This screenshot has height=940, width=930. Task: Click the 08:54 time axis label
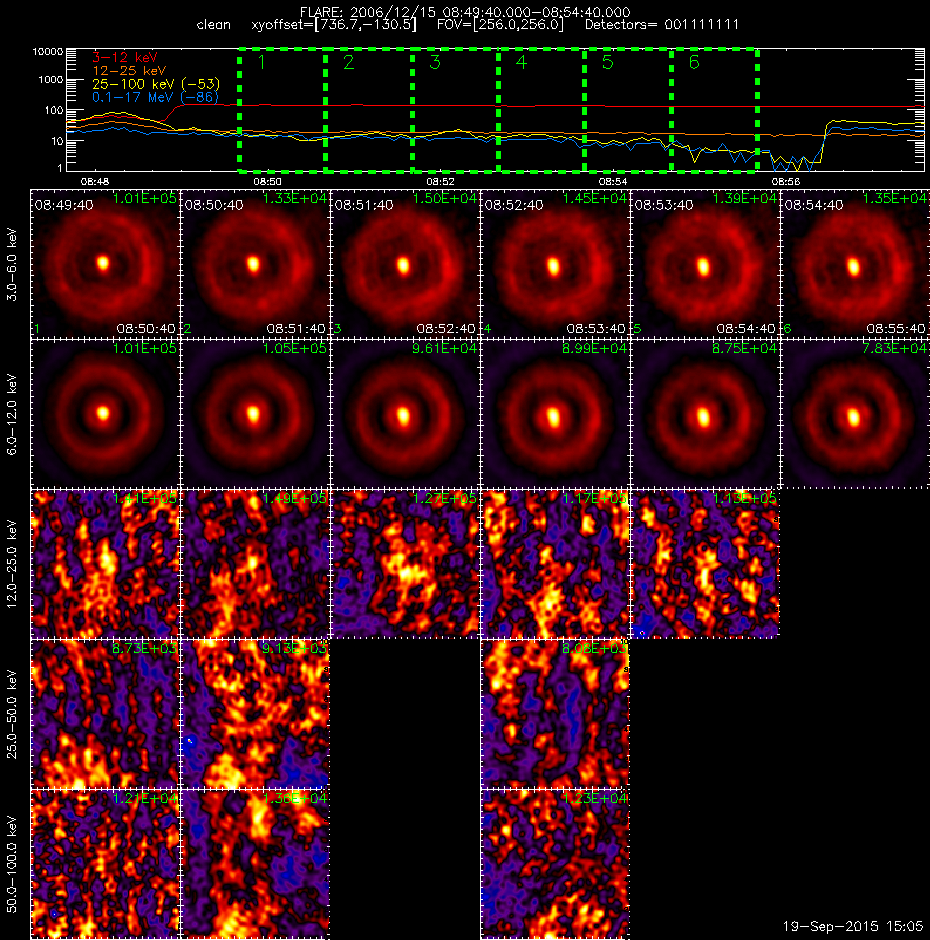tap(613, 181)
